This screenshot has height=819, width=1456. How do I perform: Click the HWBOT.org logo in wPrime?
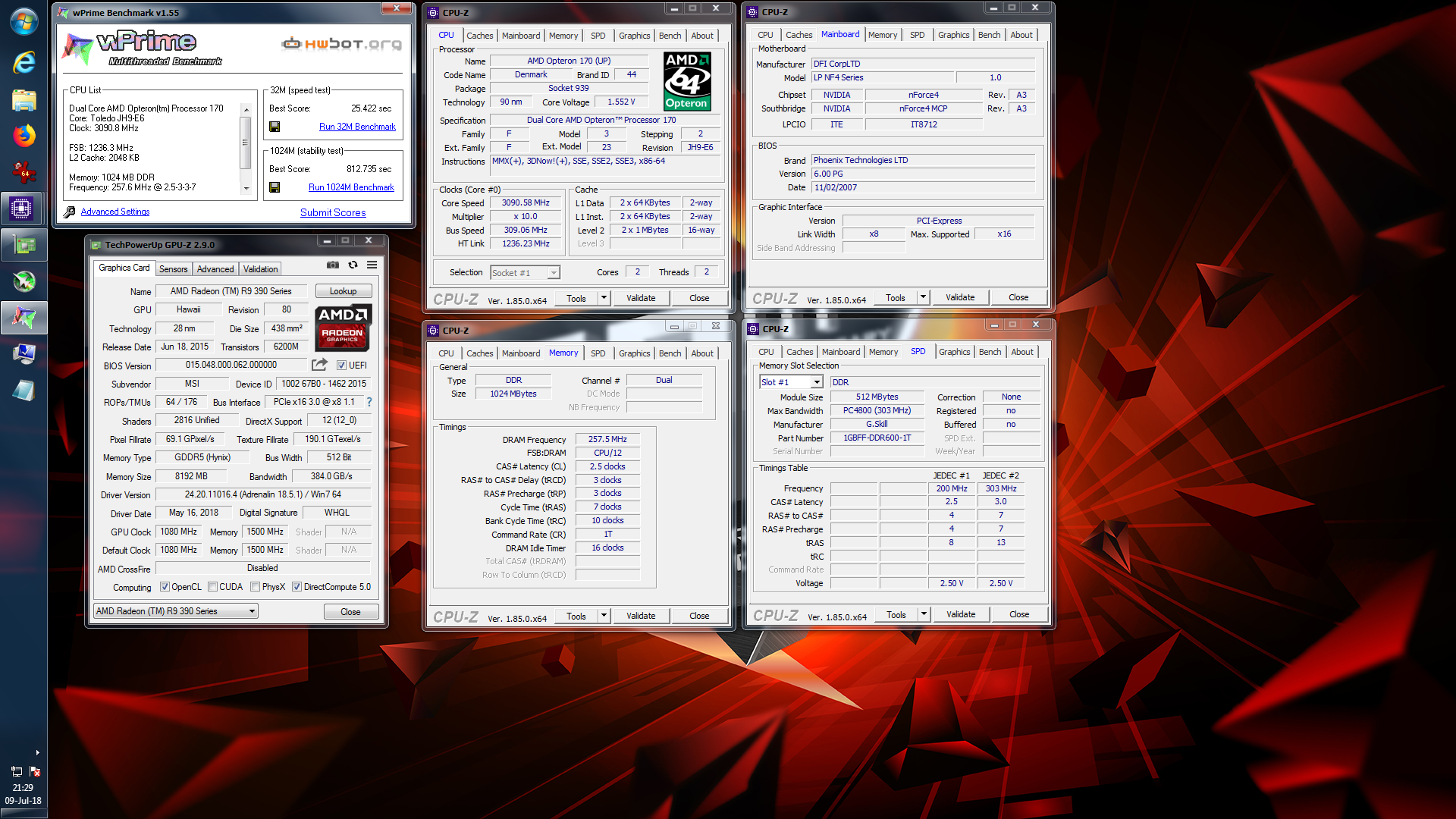pos(341,43)
